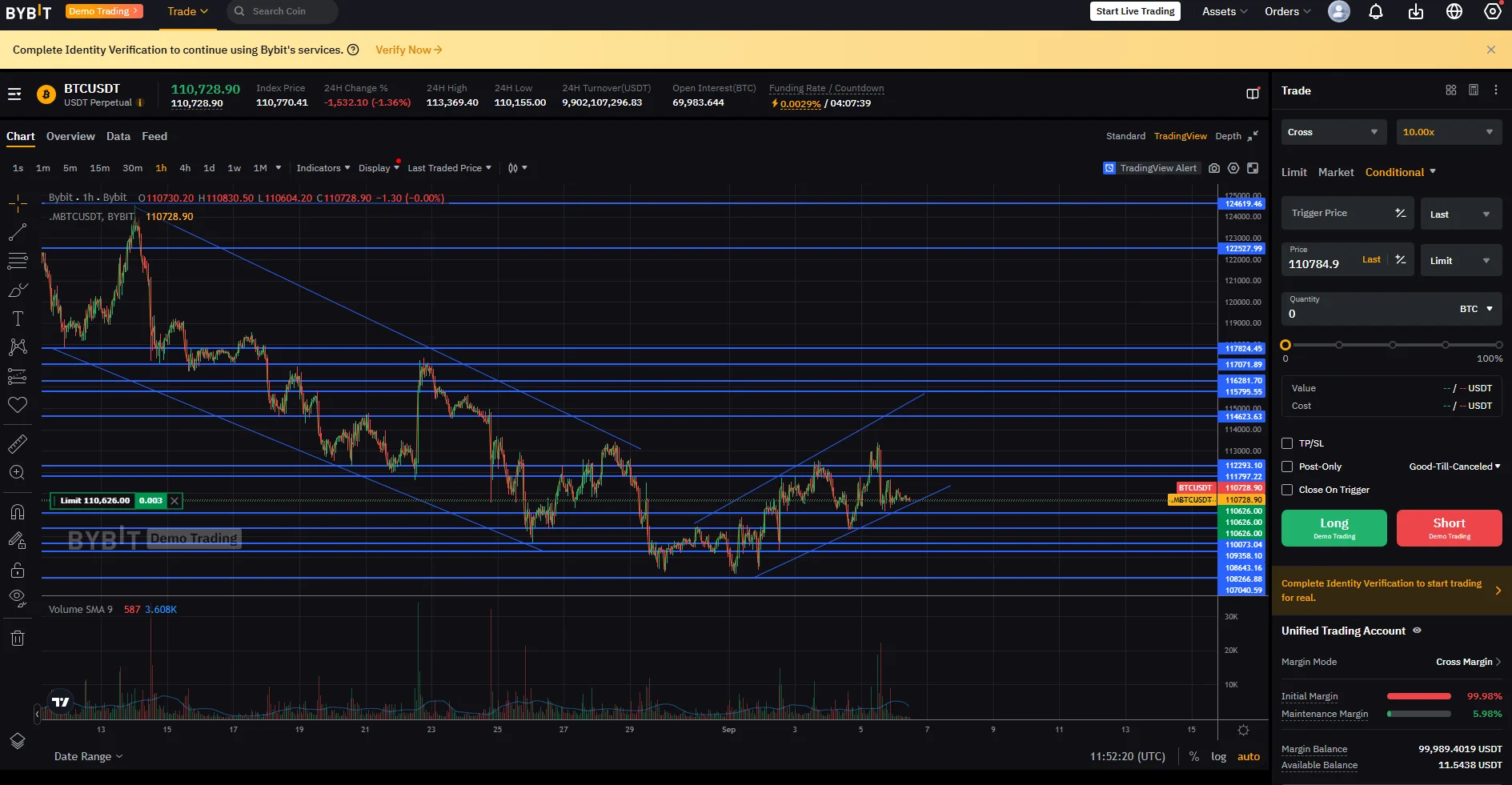The image size is (1512, 785).
Task: Open the Cross margin mode dropdown
Action: pyautogui.click(x=1333, y=132)
